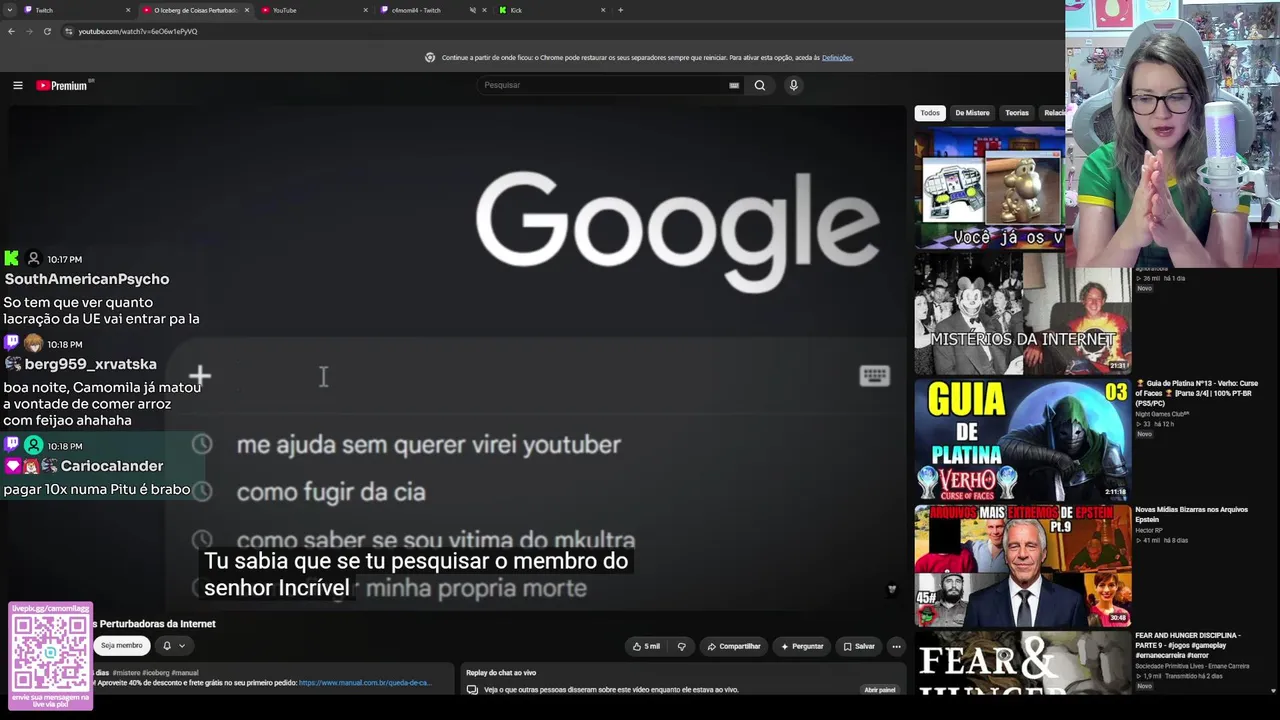Unmute the c4momil4 Twitch tab audio icon
Image resolution: width=1280 pixels, height=720 pixels.
pos(472,10)
